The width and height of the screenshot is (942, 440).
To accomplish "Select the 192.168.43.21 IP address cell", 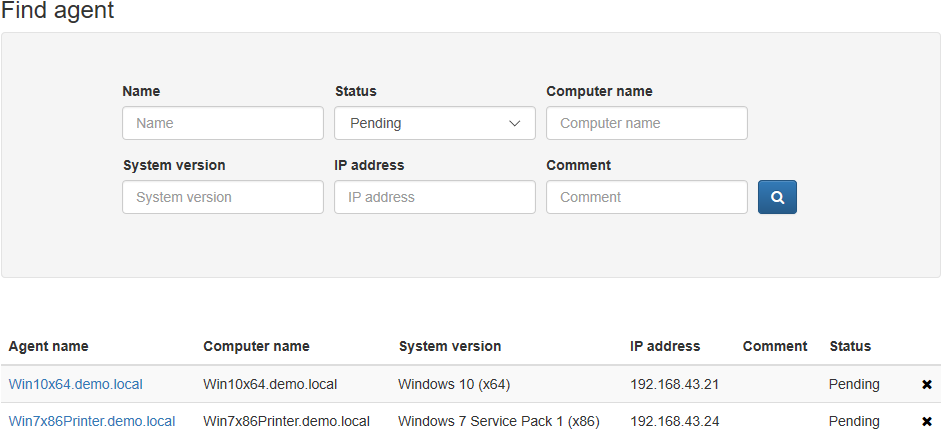I will (x=675, y=384).
